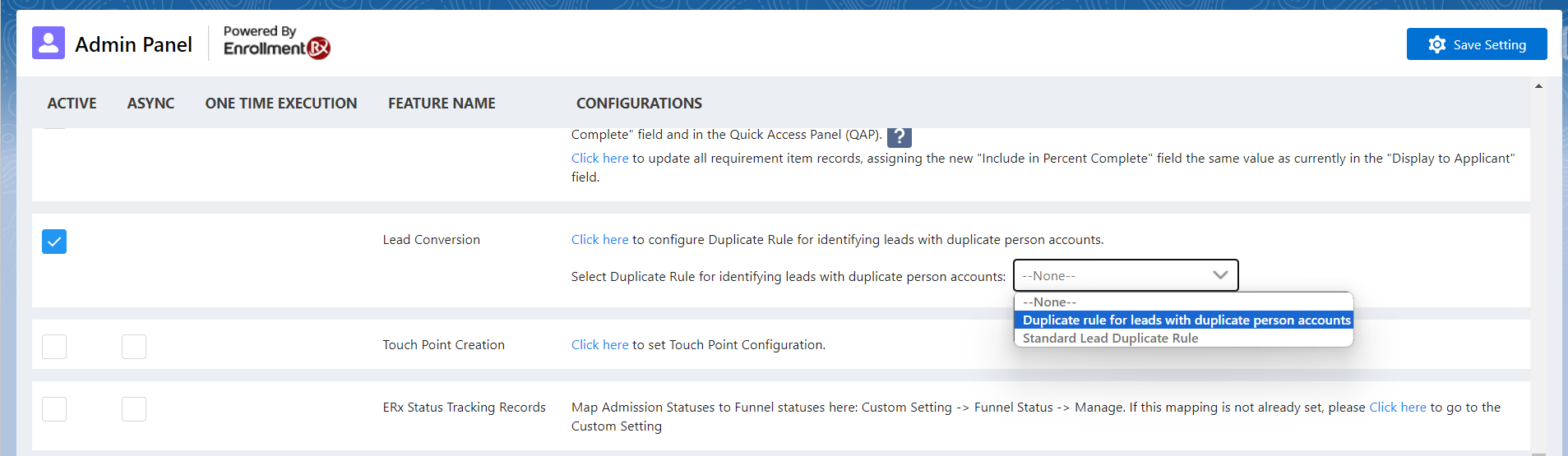Enable Touch Point Creation active checkbox
The image size is (1568, 456).
(54, 347)
